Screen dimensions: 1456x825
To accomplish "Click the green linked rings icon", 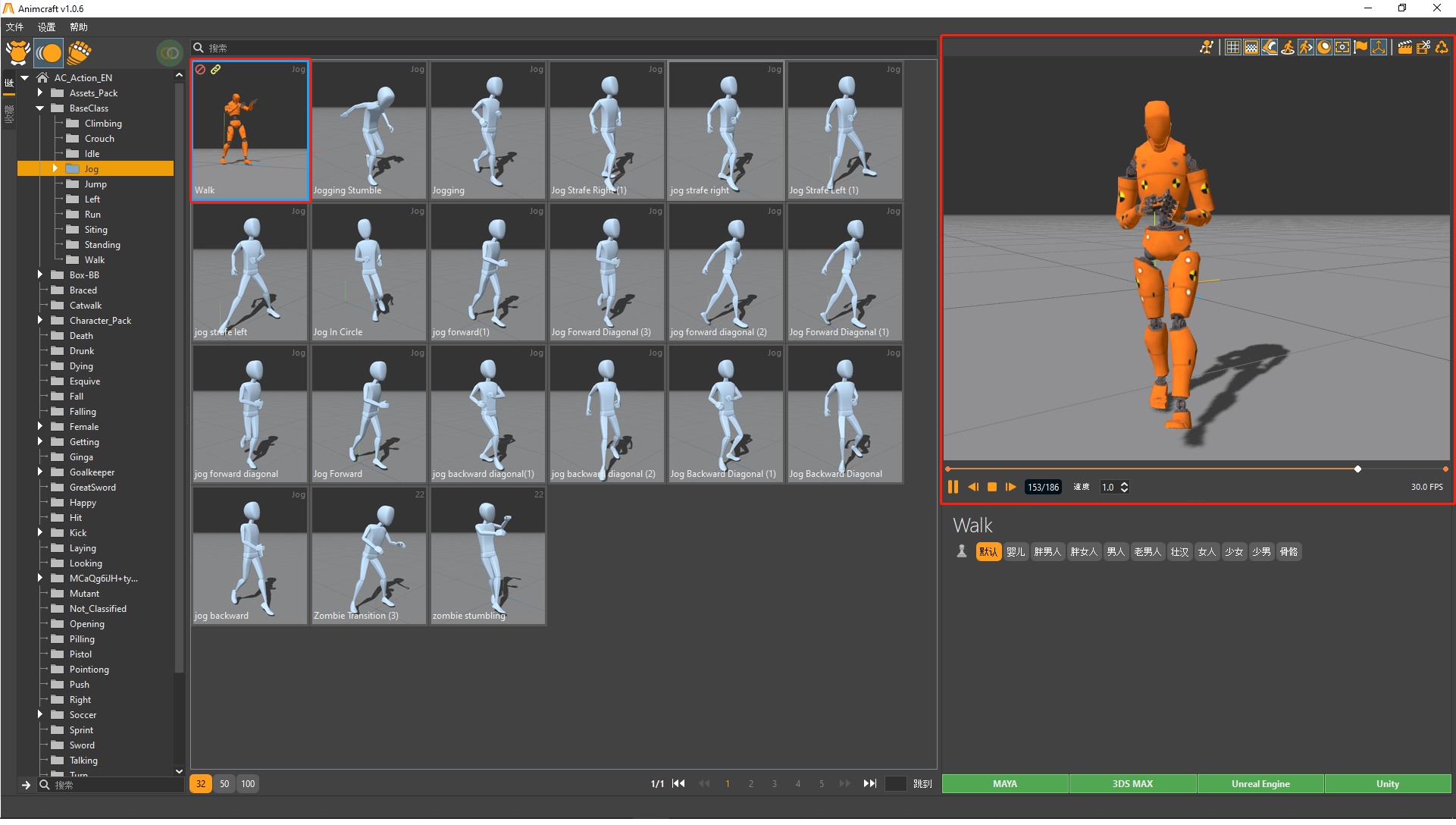I will (170, 52).
